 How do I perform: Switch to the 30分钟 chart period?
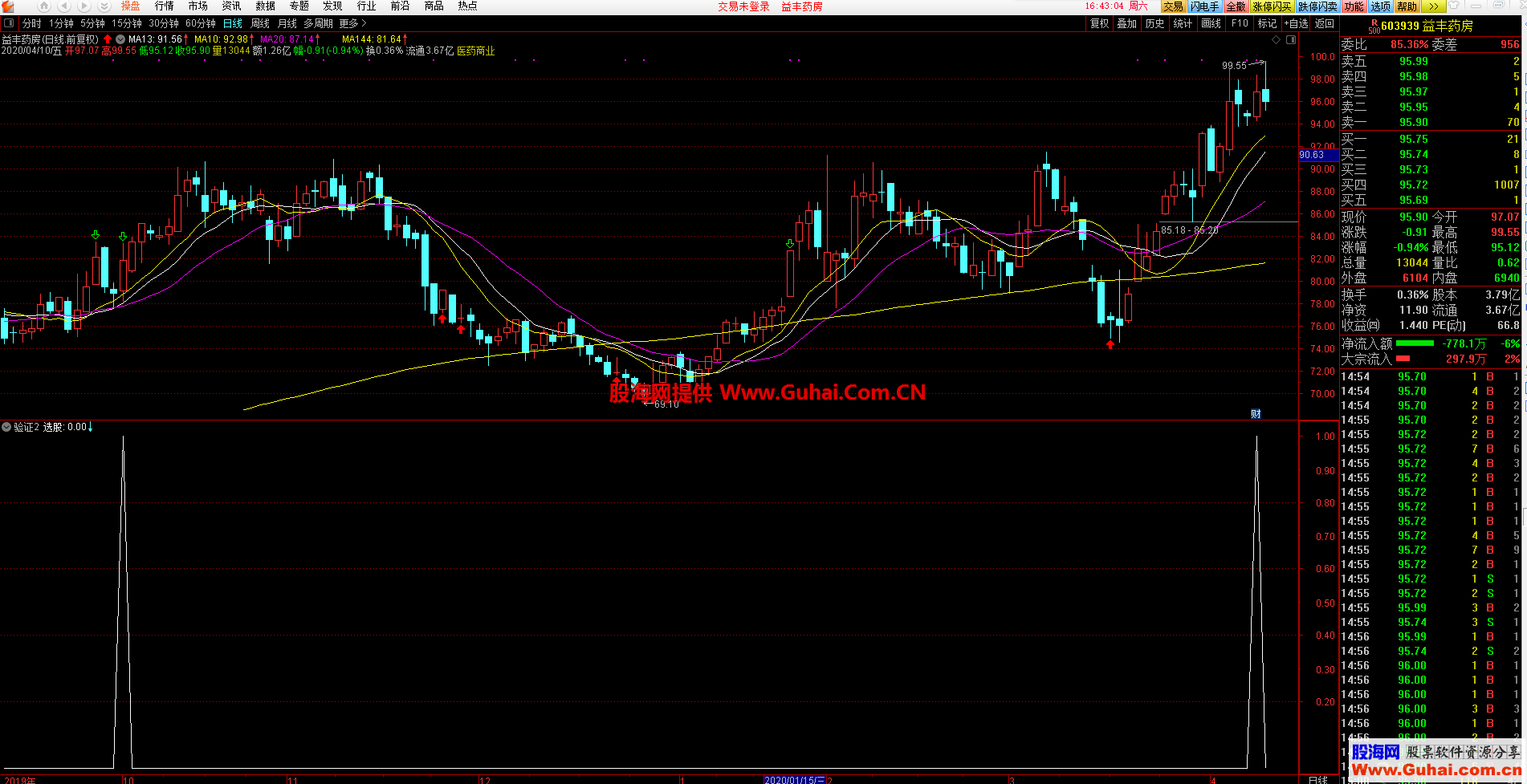pyautogui.click(x=163, y=23)
